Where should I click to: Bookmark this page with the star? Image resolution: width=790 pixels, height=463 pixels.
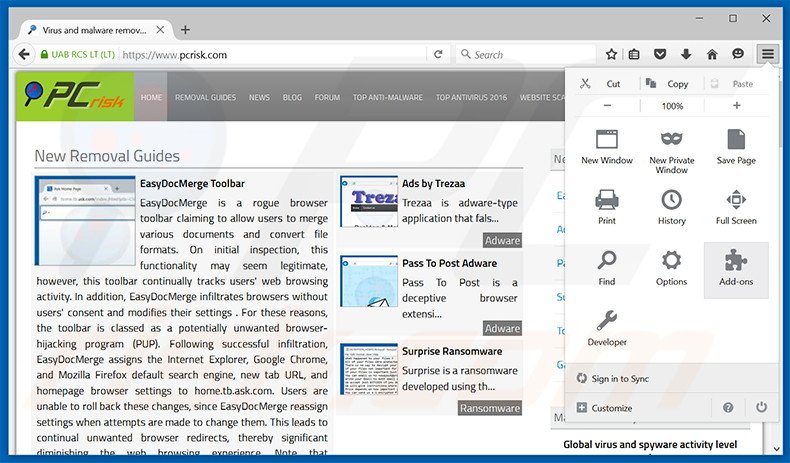click(611, 54)
